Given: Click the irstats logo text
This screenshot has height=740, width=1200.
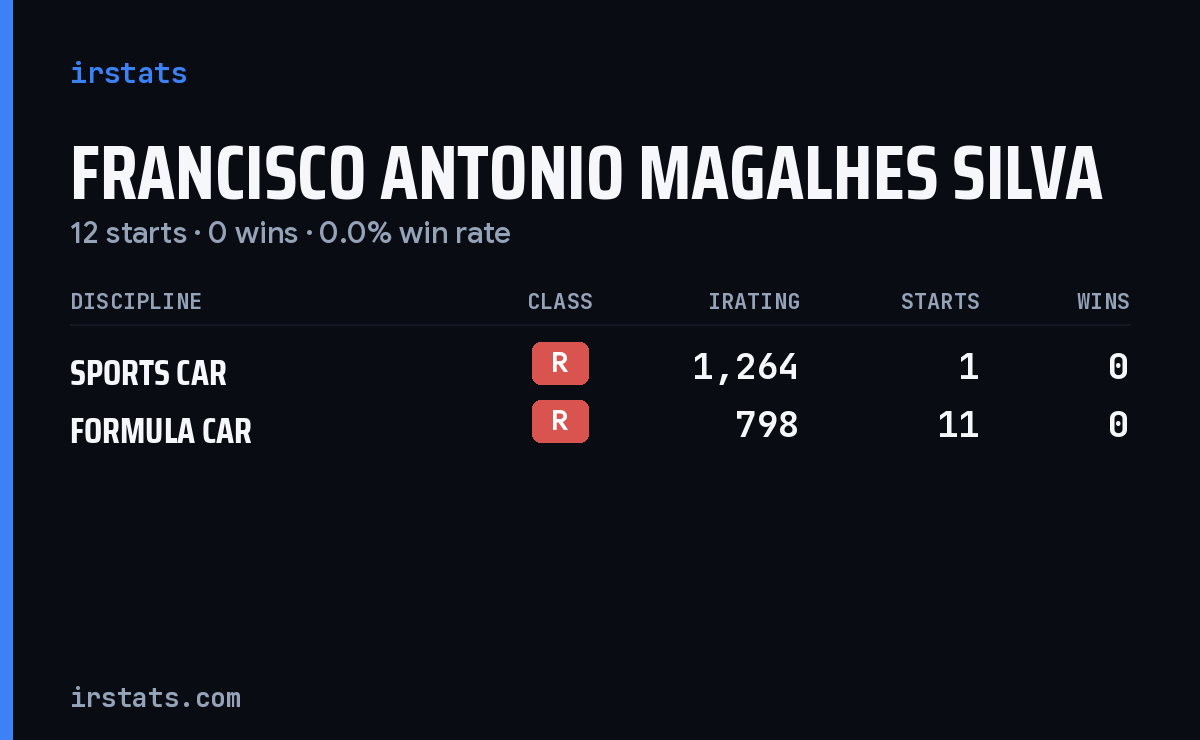Looking at the screenshot, I should point(128,73).
